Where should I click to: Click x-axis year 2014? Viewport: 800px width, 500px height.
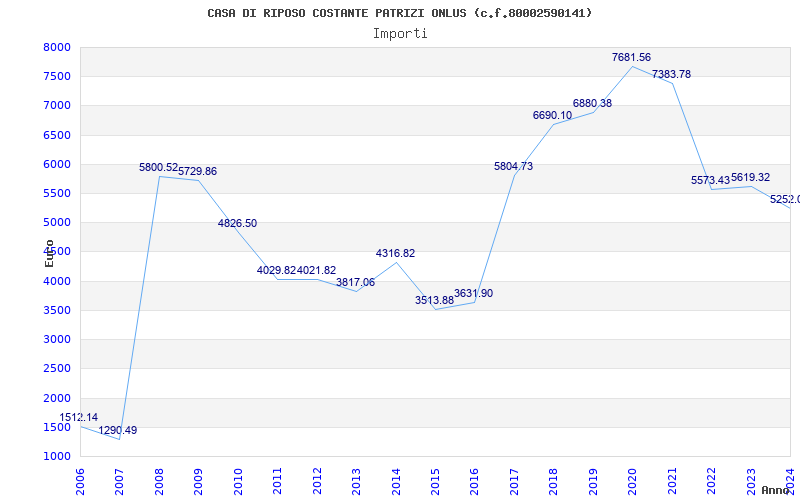click(396, 483)
